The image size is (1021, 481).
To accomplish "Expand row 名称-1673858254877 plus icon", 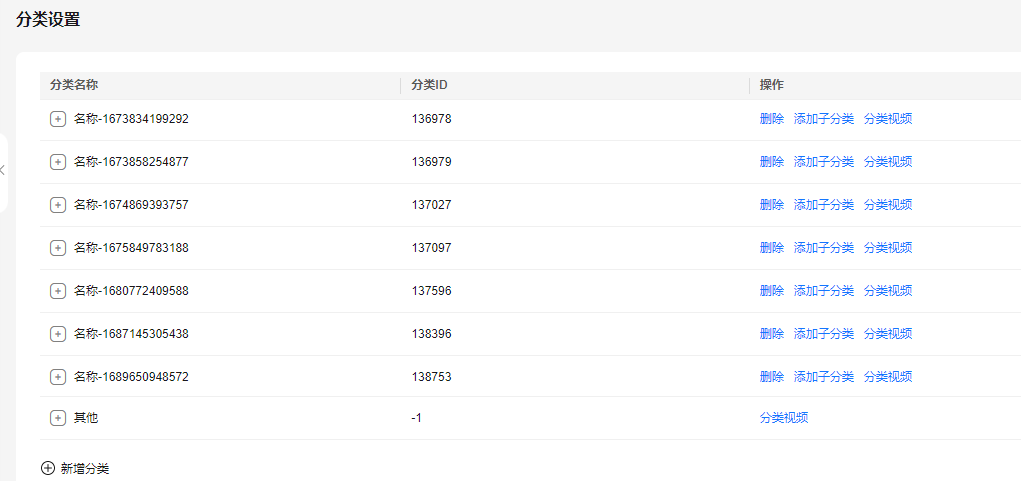I will point(58,162).
